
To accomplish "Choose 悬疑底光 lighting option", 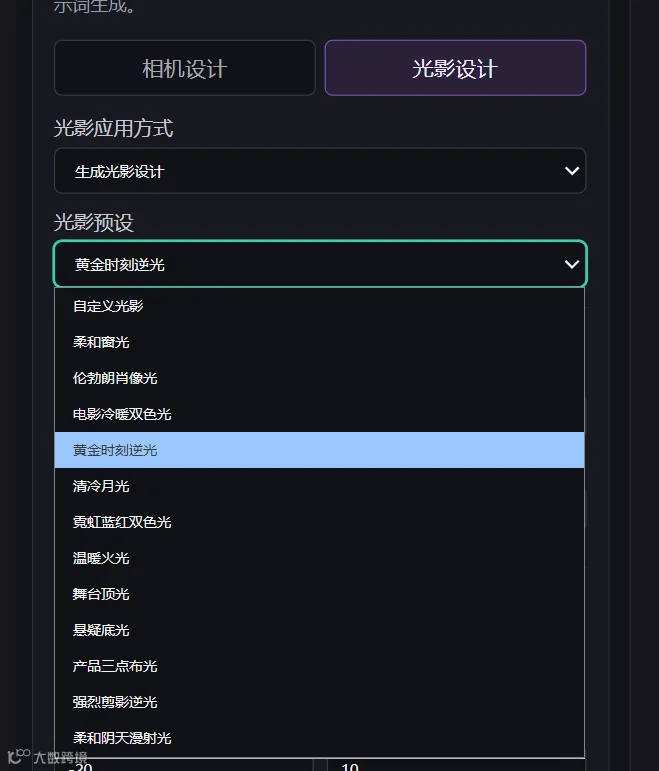I will tap(319, 630).
